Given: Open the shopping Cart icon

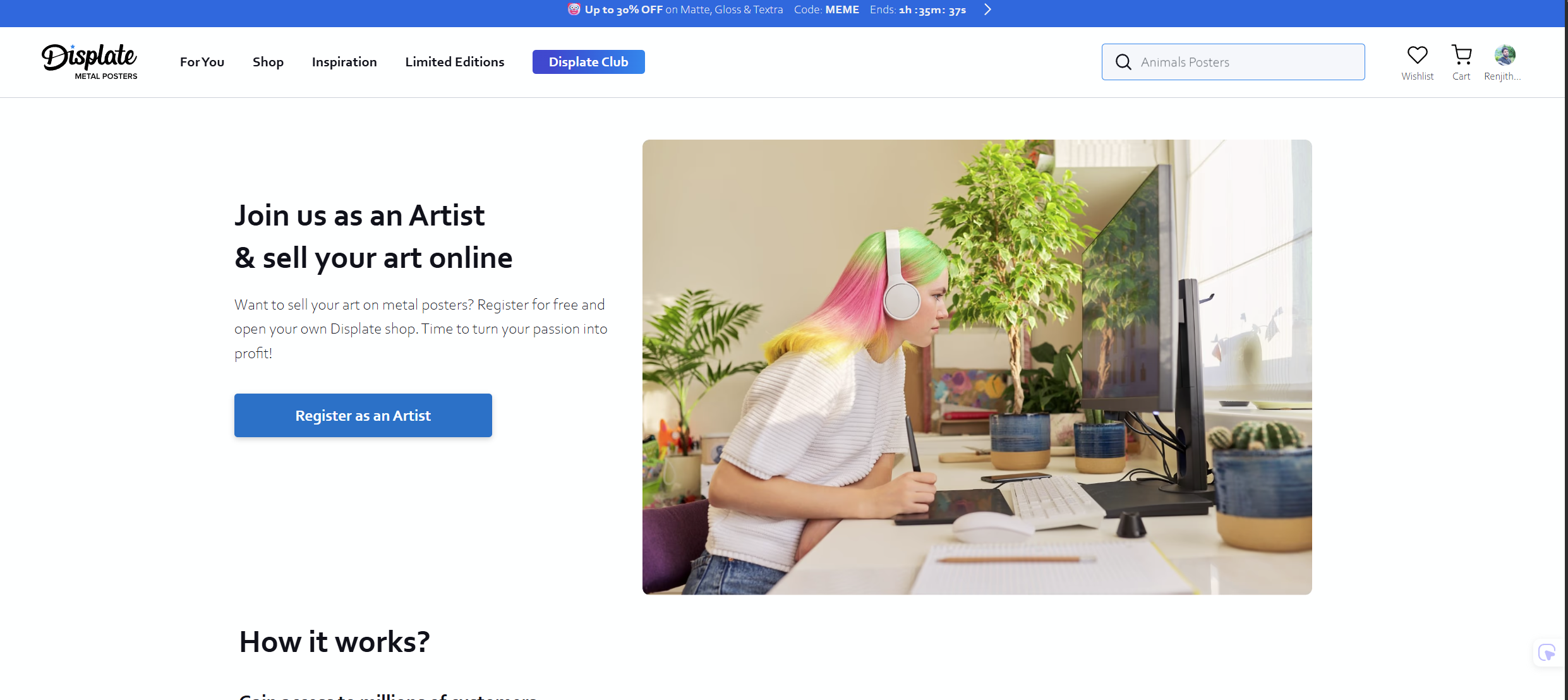Looking at the screenshot, I should click(1461, 55).
